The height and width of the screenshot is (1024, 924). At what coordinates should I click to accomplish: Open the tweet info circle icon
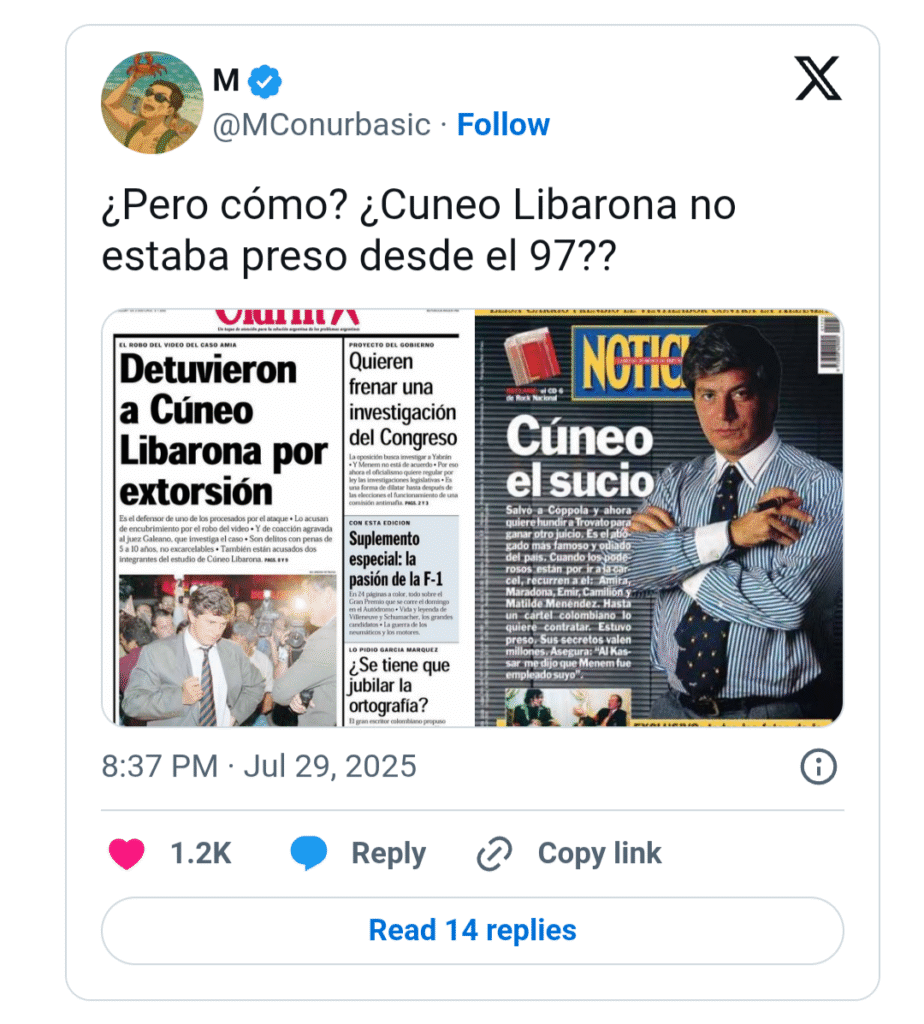coord(818,767)
